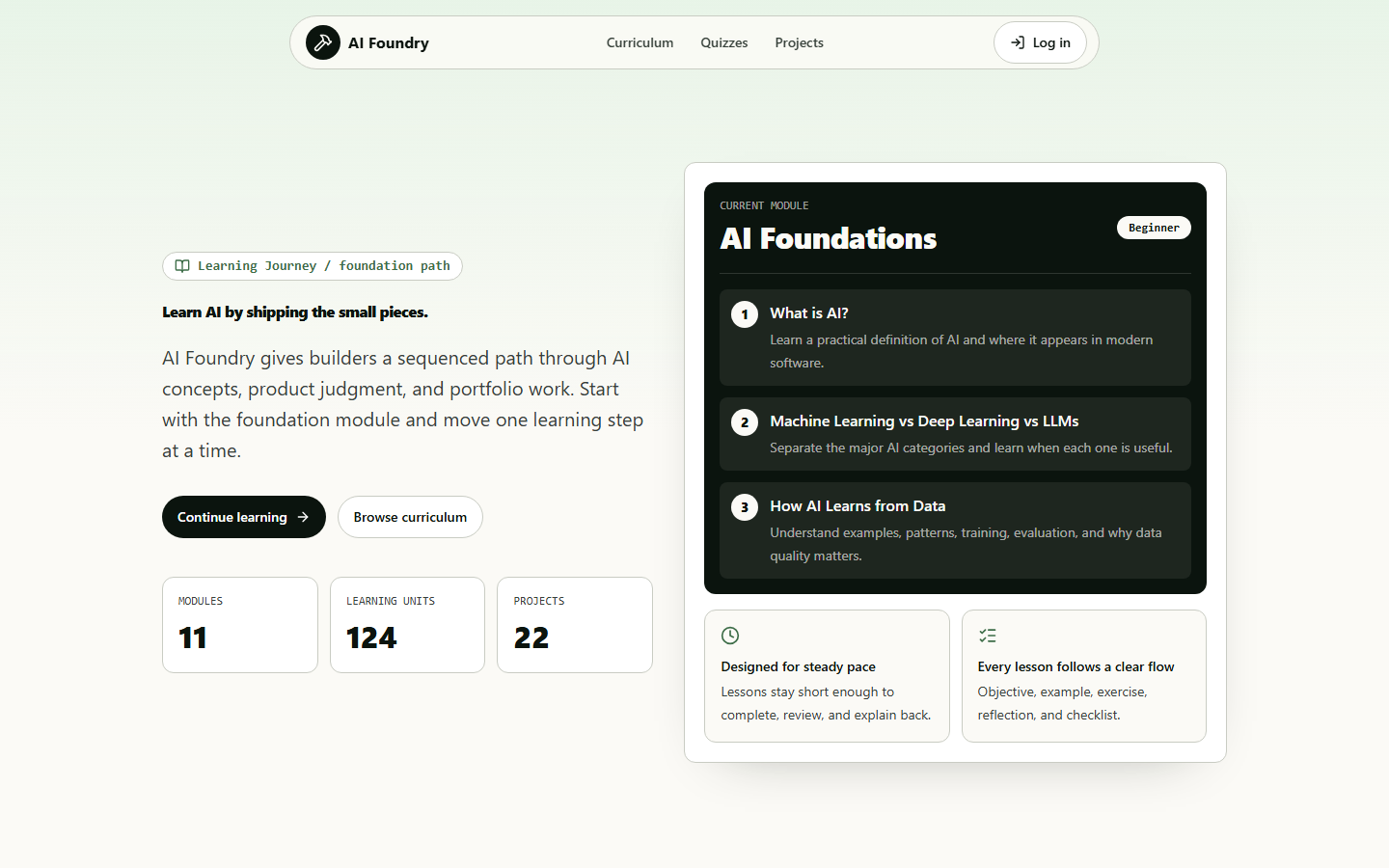Viewport: 1389px width, 868px height.
Task: Go to the Quizzes nav item
Action: coord(724,42)
